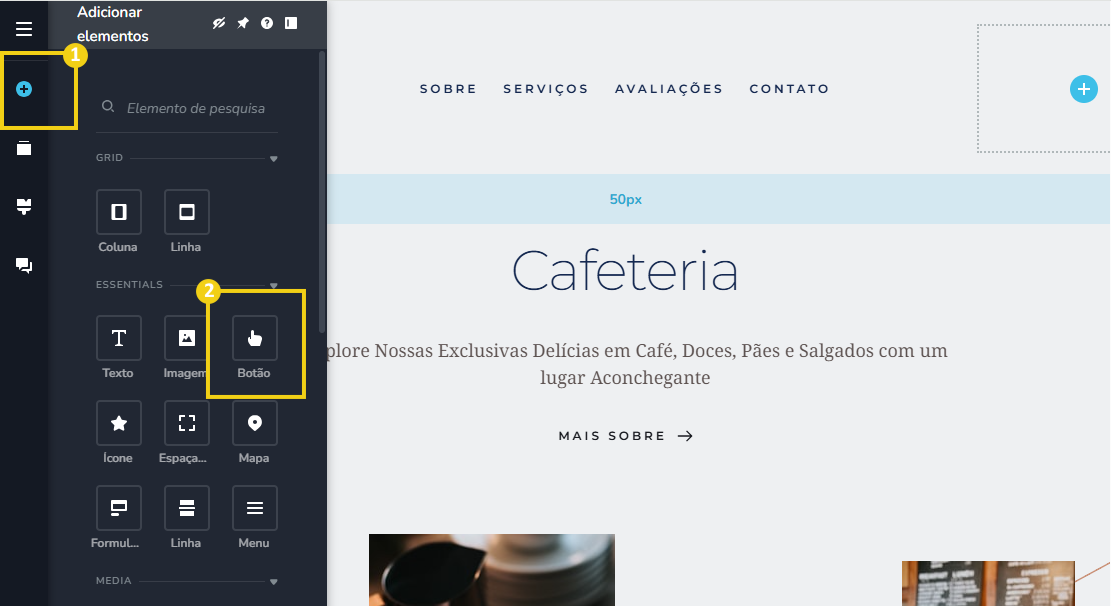Click the blue plus button in header placeholder

click(1083, 89)
